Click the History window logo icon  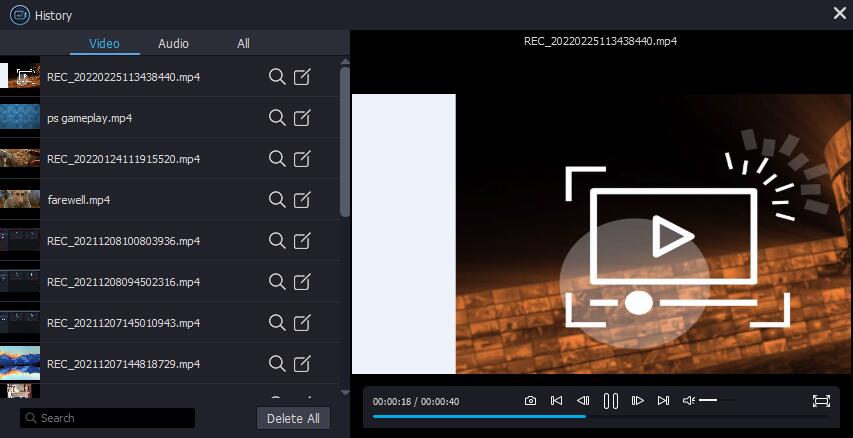point(20,15)
